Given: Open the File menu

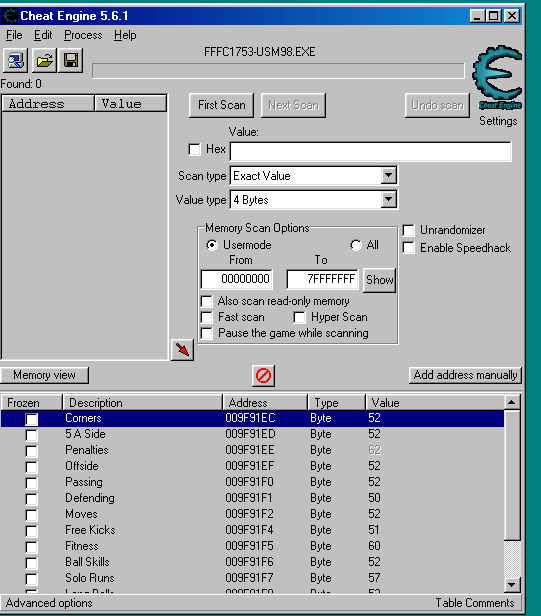Looking at the screenshot, I should coord(14,35).
